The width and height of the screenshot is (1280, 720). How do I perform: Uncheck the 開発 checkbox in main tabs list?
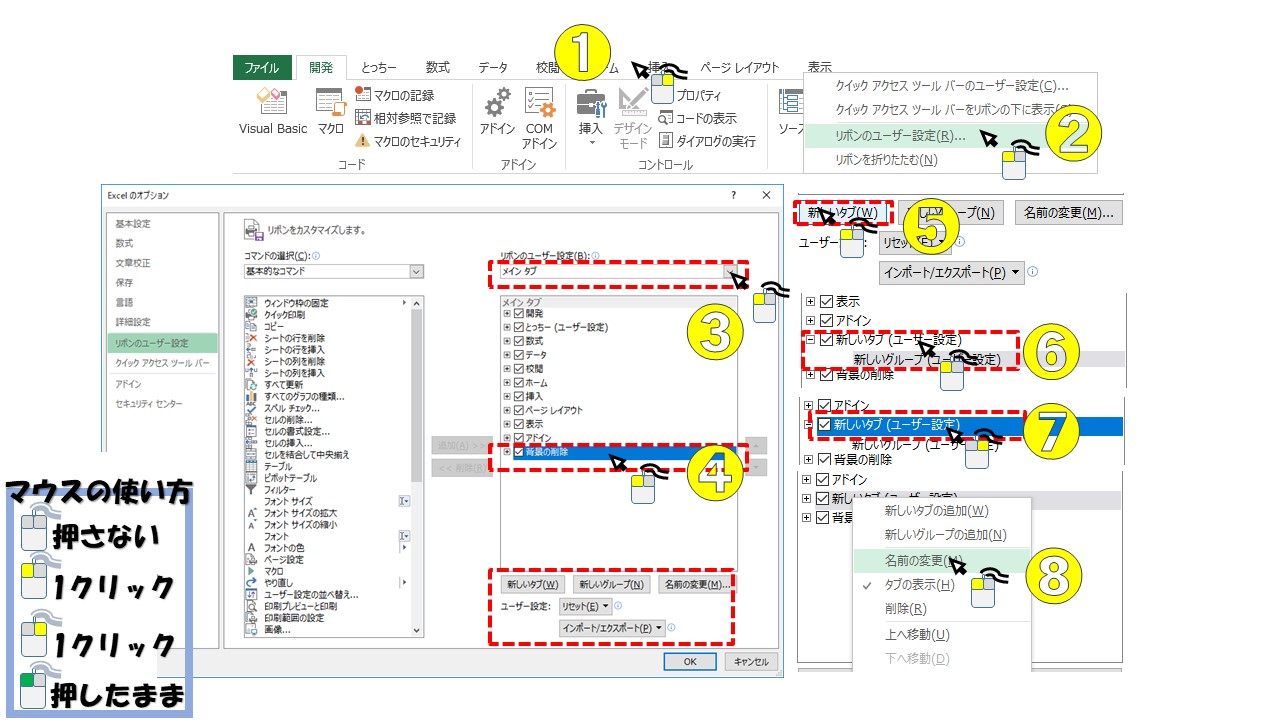coord(518,314)
